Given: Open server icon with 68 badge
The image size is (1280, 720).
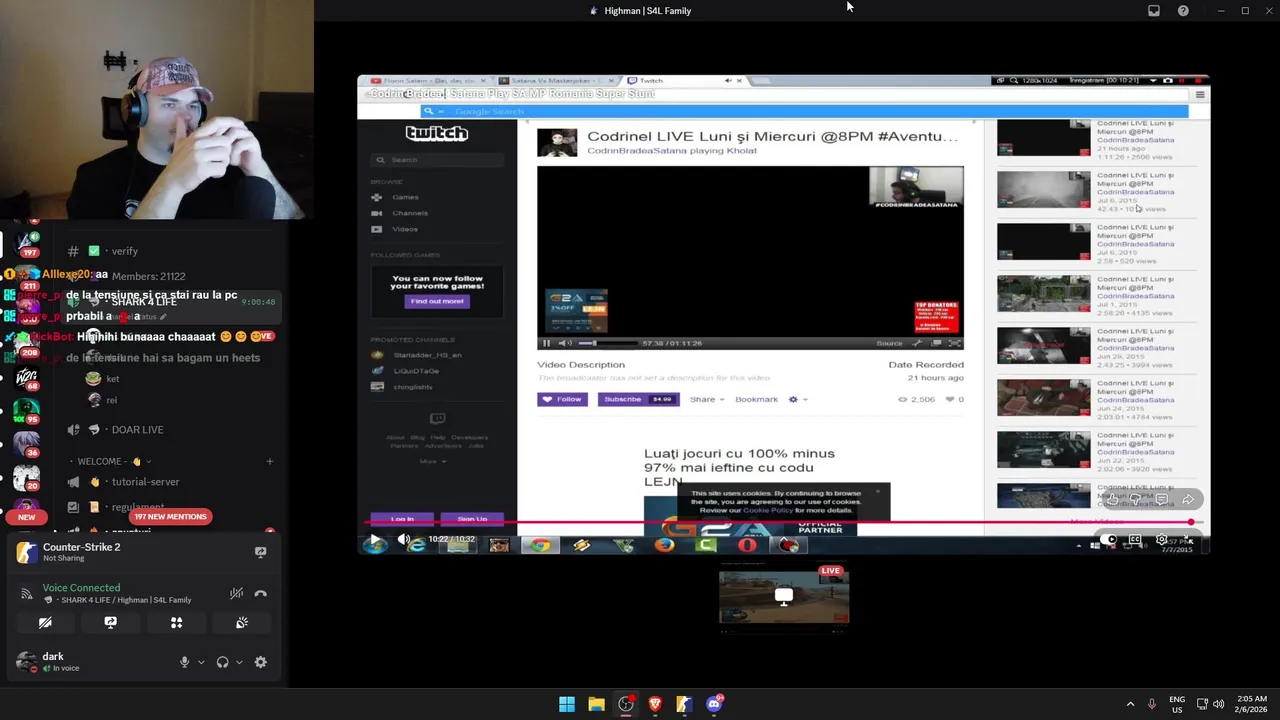Looking at the screenshot, I should click(x=26, y=378).
